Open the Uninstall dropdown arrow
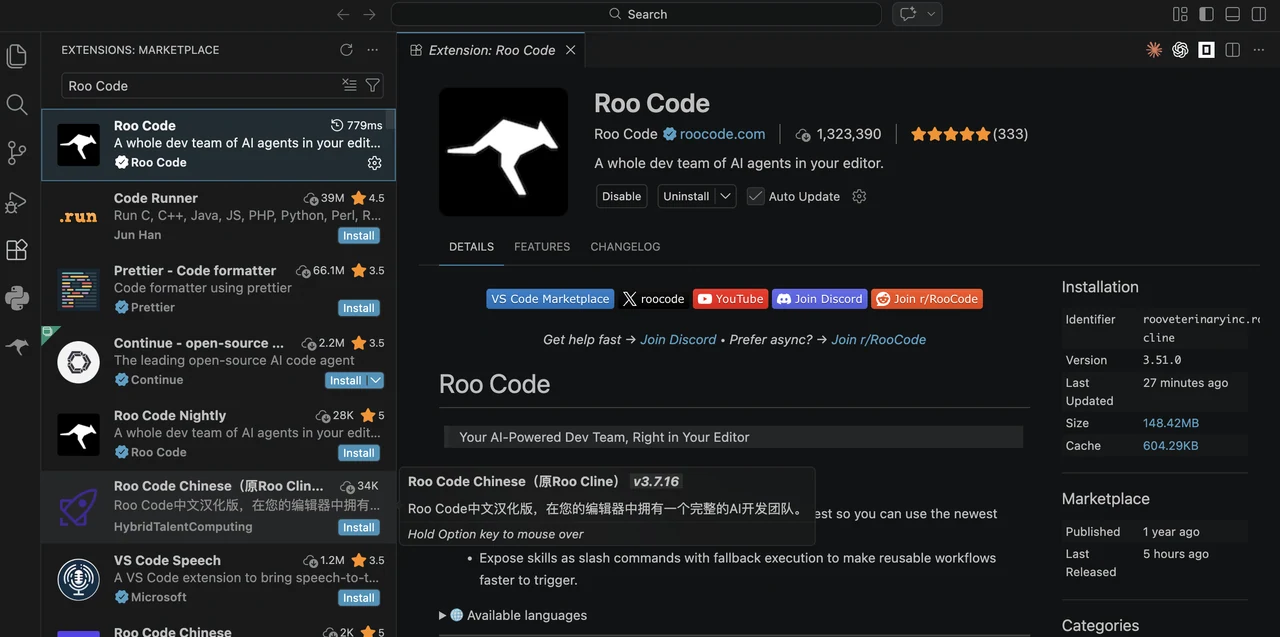Viewport: 1280px width, 637px height. coord(726,196)
